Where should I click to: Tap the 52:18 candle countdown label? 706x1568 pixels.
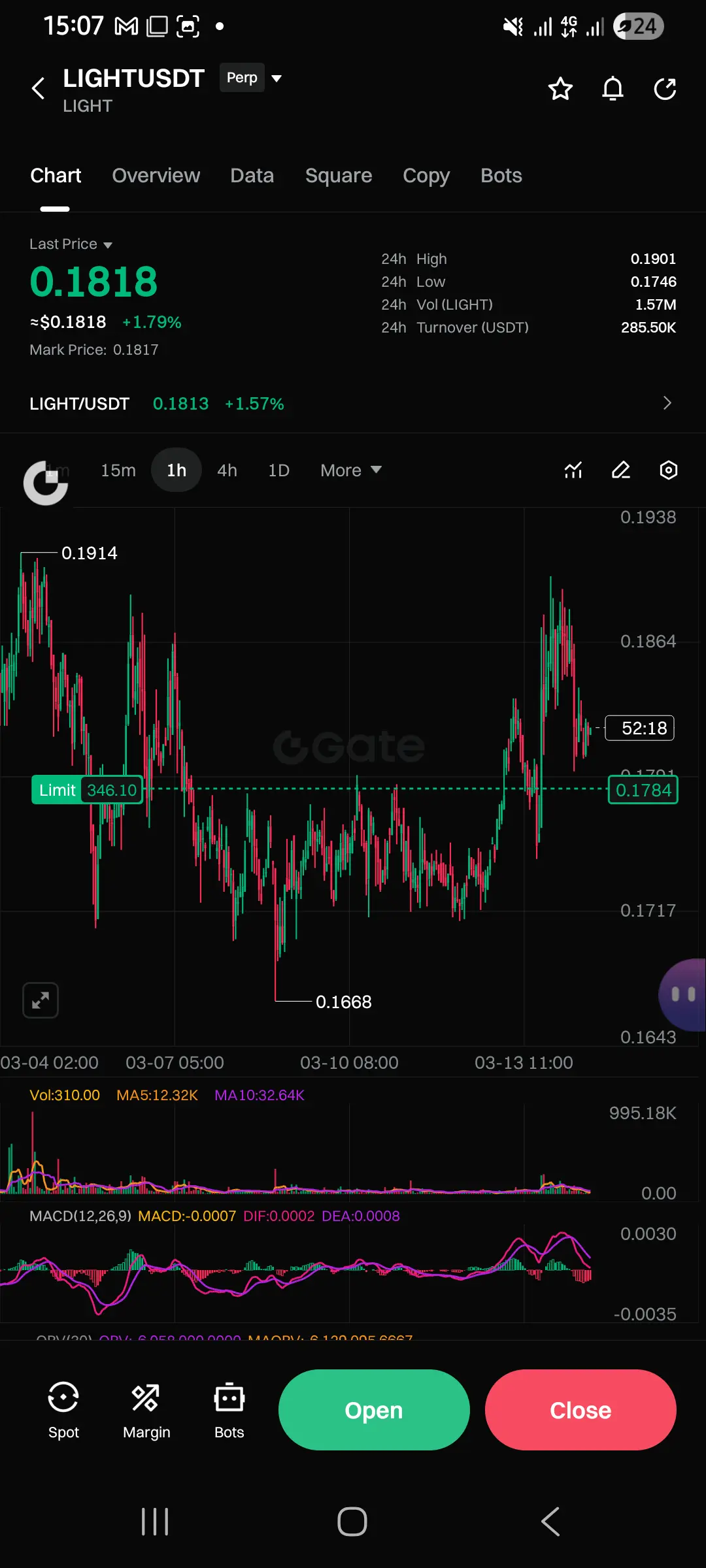pyautogui.click(x=640, y=728)
